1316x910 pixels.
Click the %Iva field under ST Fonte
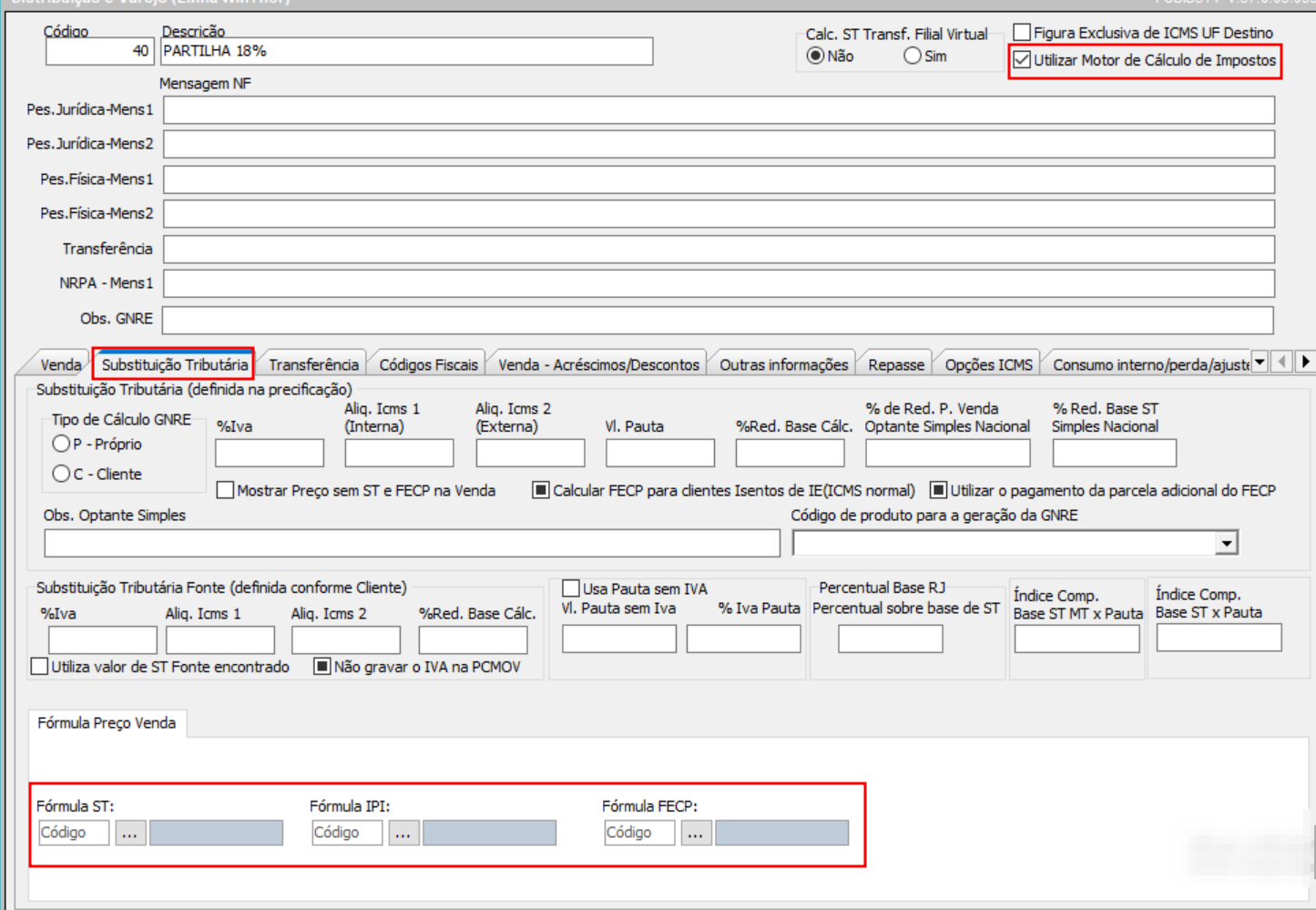coord(103,640)
